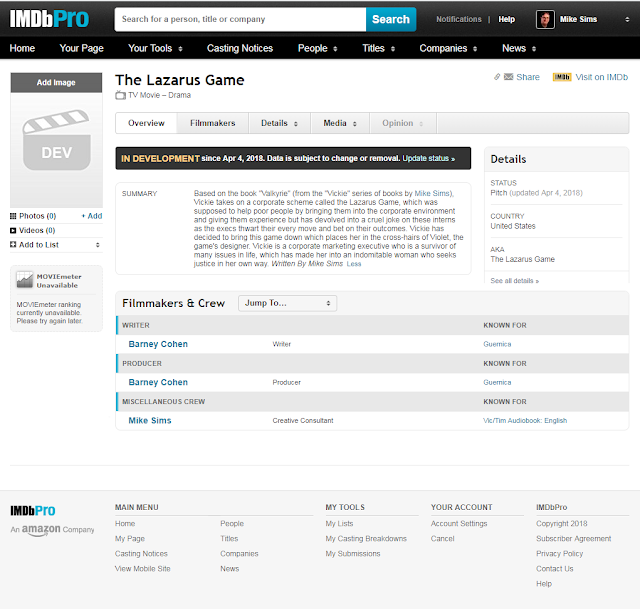This screenshot has height=609, width=640.
Task: Click the DEV clapperboard placeholder image
Action: [x=56, y=140]
